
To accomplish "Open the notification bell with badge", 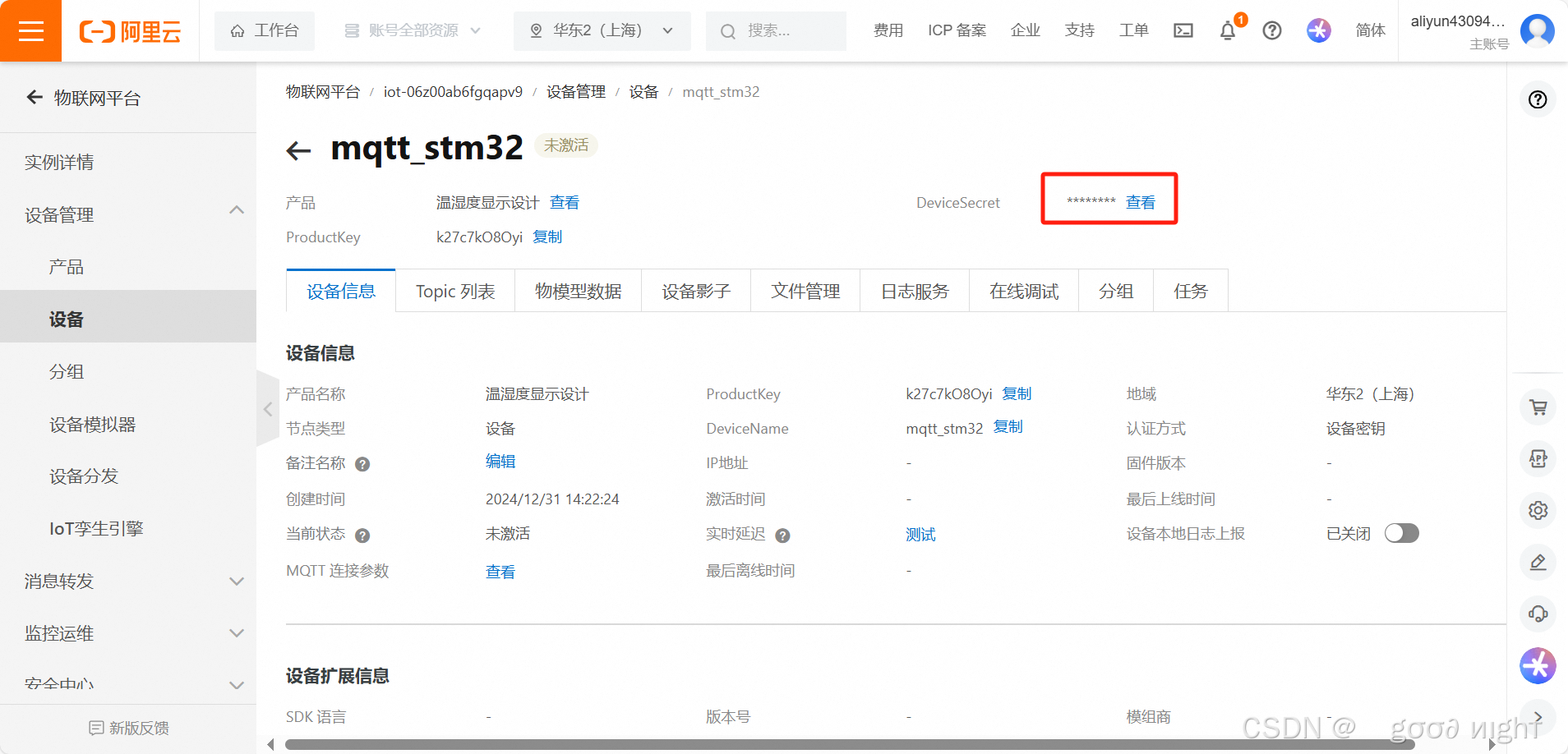I will (1228, 31).
